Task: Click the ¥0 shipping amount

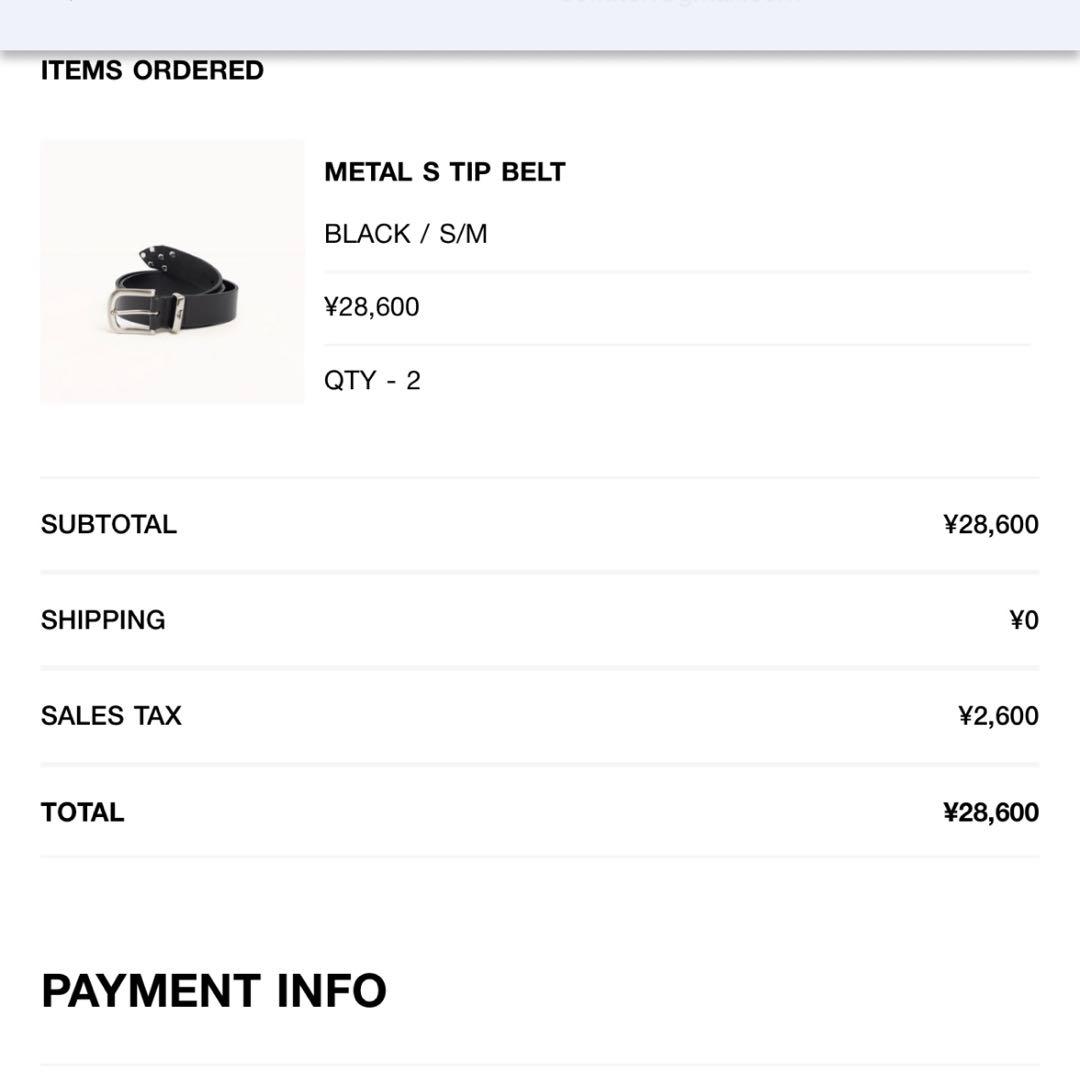Action: [1023, 621]
